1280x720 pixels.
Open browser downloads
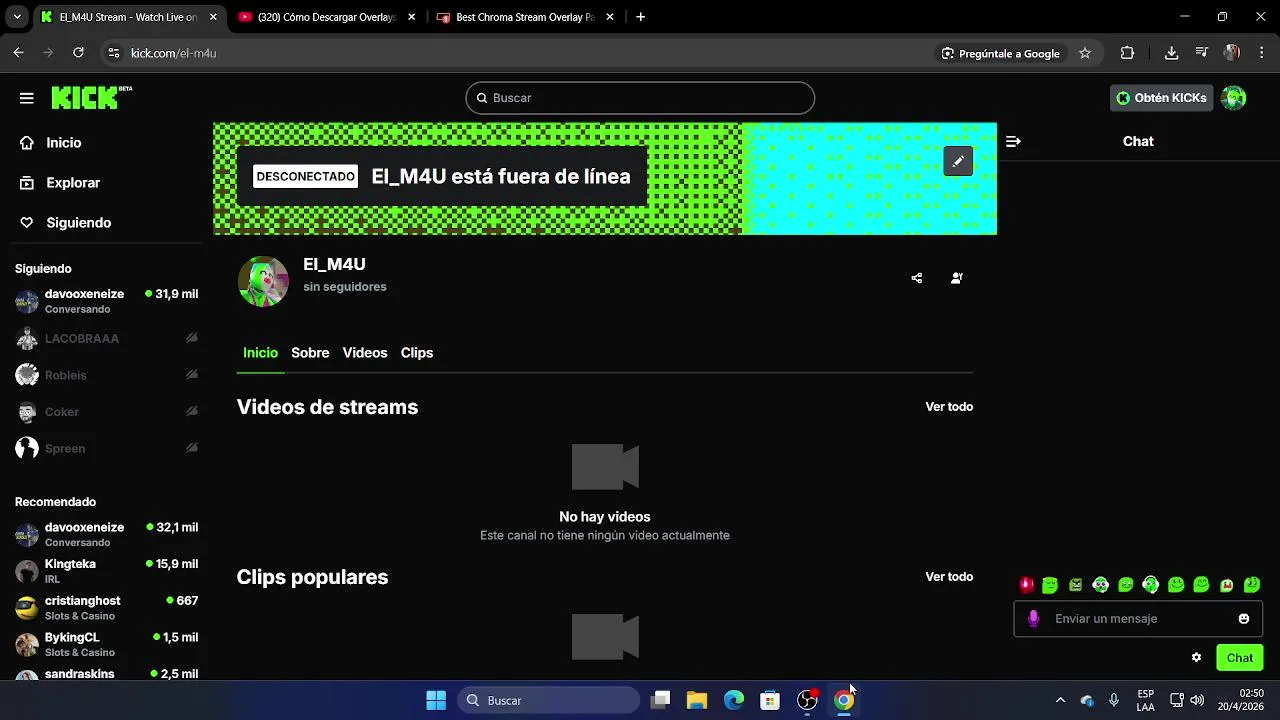[x=1171, y=53]
